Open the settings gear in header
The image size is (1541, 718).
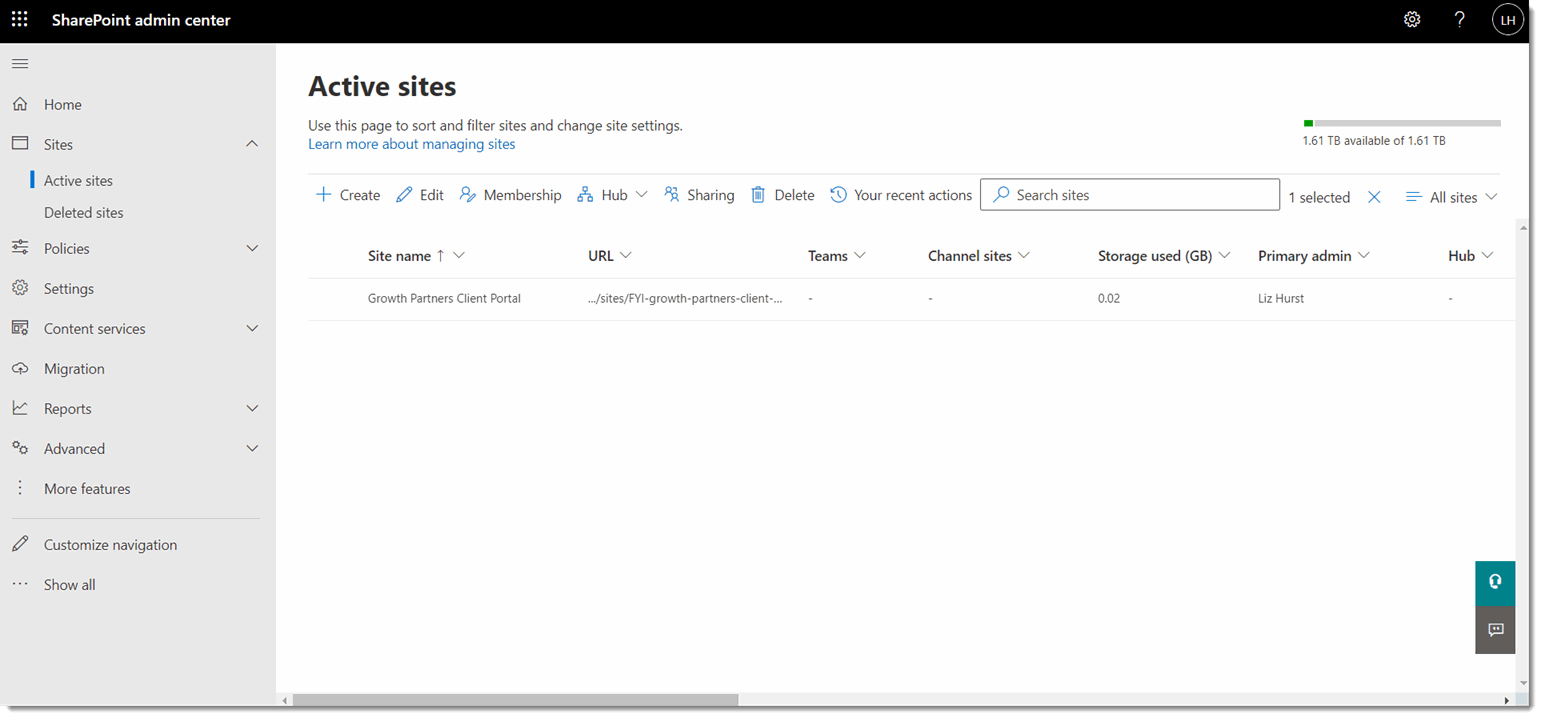click(1412, 20)
